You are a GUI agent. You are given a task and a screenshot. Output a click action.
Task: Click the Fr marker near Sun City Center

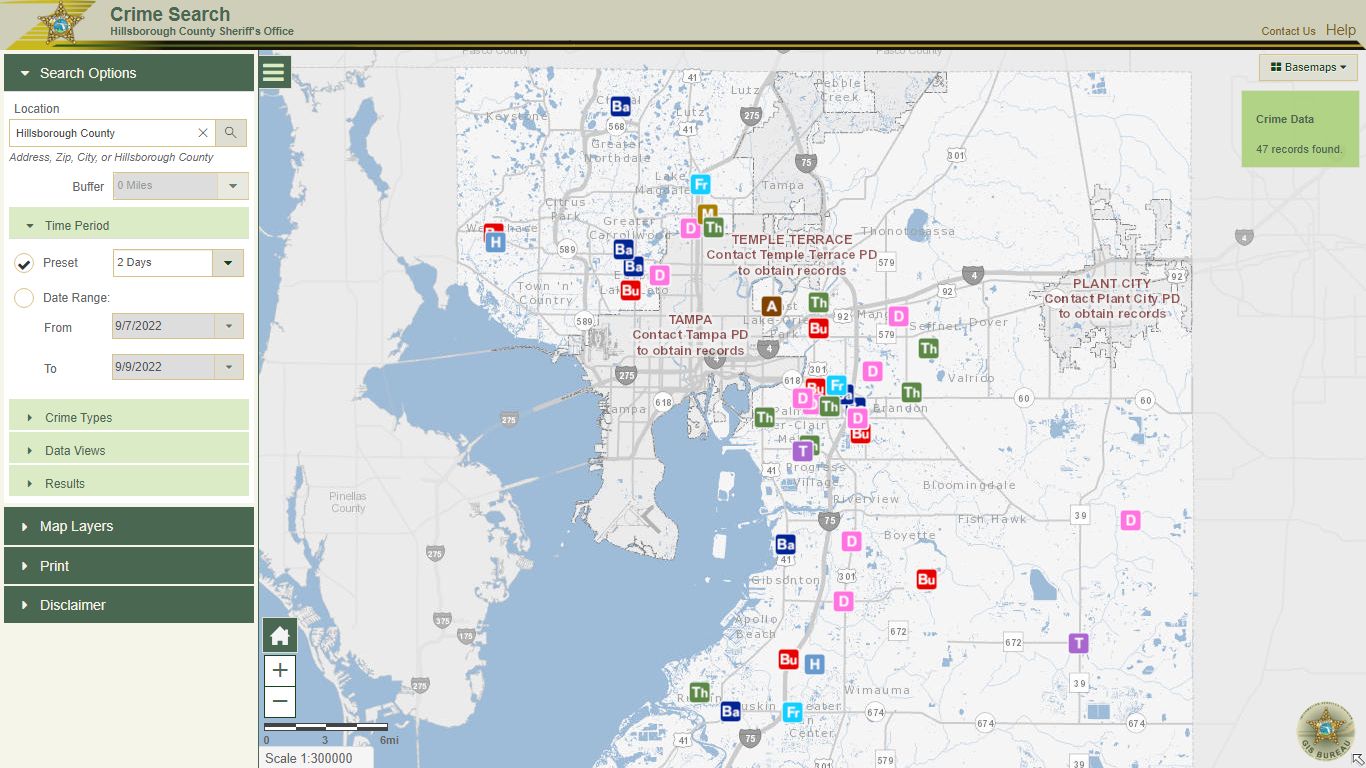pyautogui.click(x=793, y=712)
